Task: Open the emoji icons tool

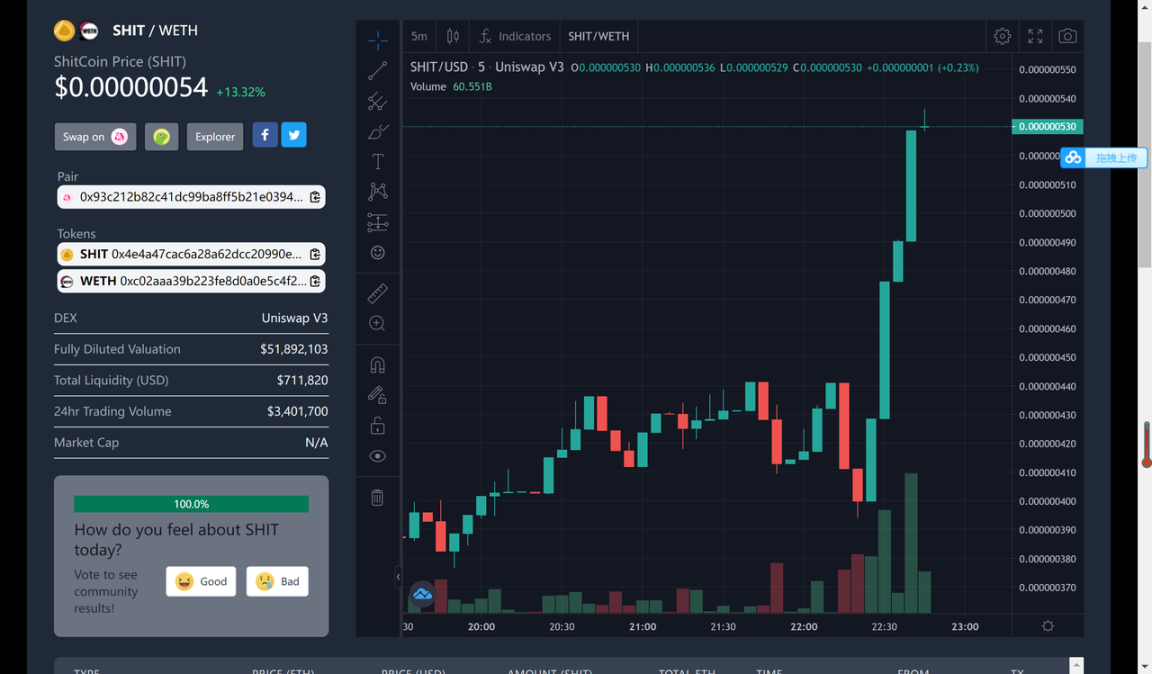Action: click(378, 253)
